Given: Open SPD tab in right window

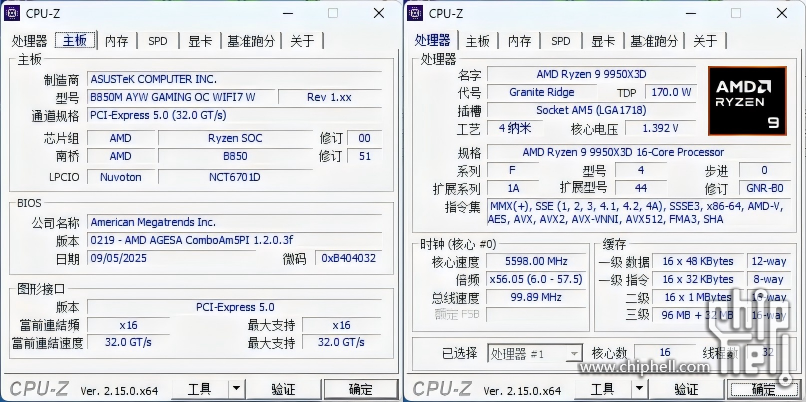Looking at the screenshot, I should (x=560, y=41).
